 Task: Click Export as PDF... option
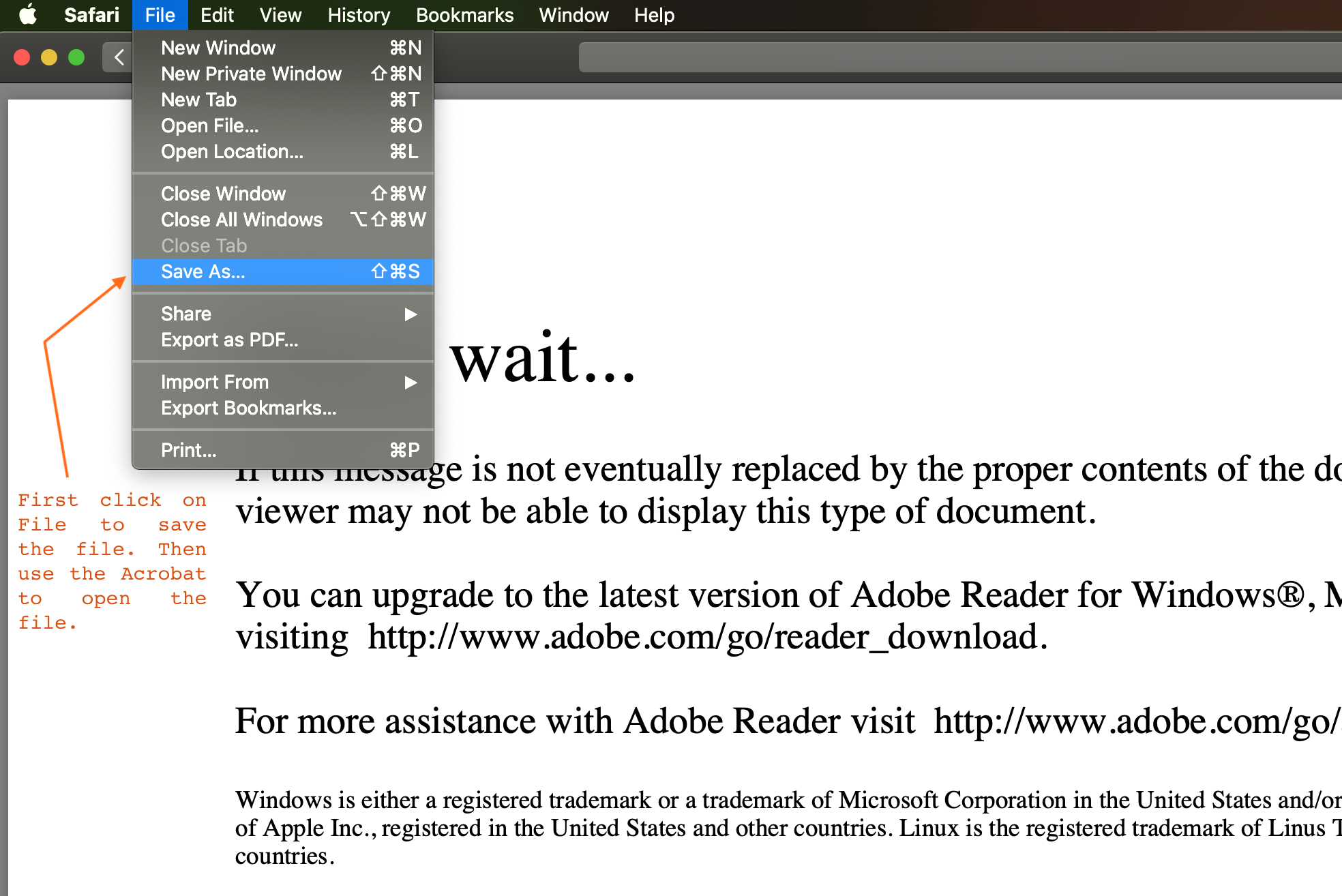(x=230, y=340)
